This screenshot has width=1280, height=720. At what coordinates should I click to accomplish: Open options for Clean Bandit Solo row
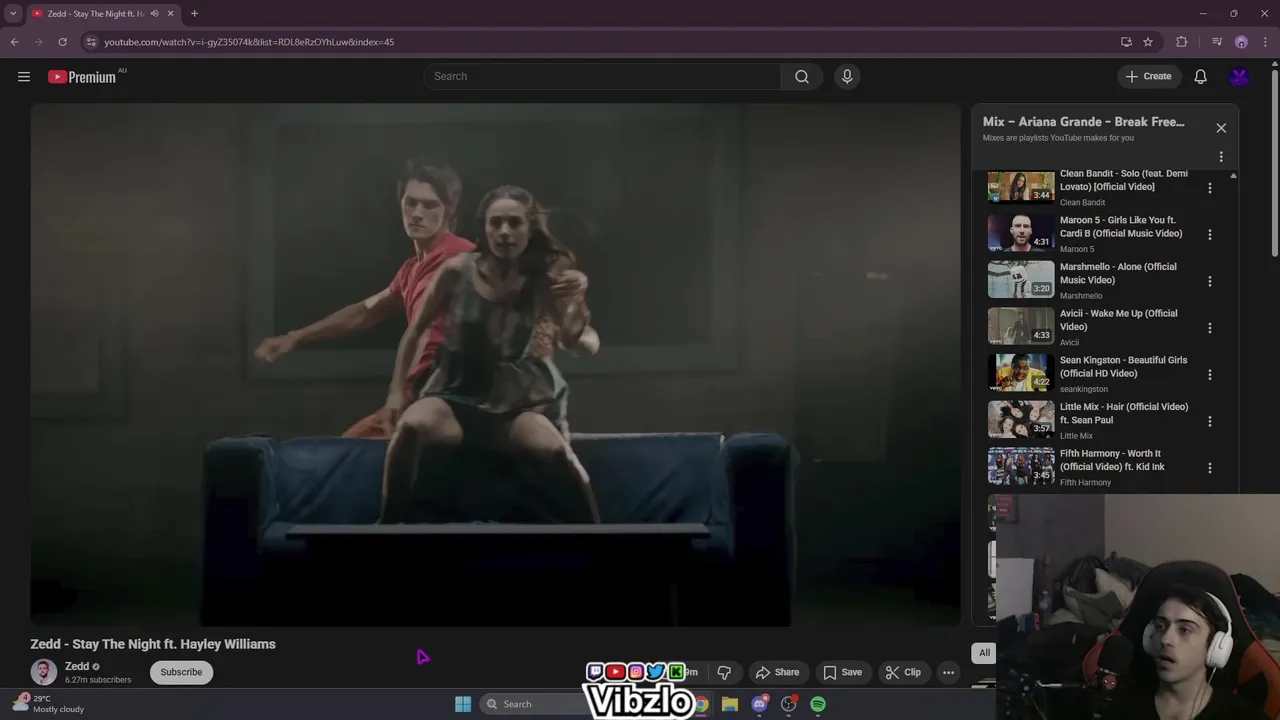tap(1210, 188)
